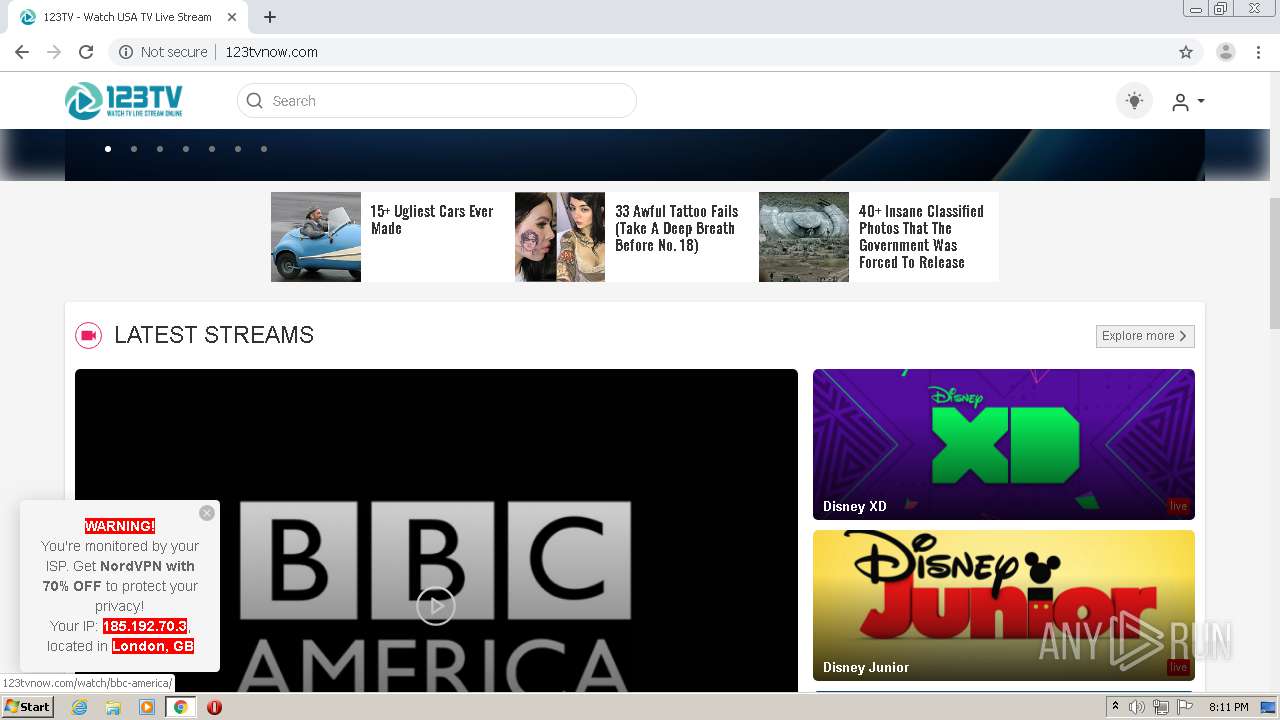Viewport: 1280px width, 720px height.
Task: Open the tattoo fails ad thumbnail
Action: [x=560, y=237]
